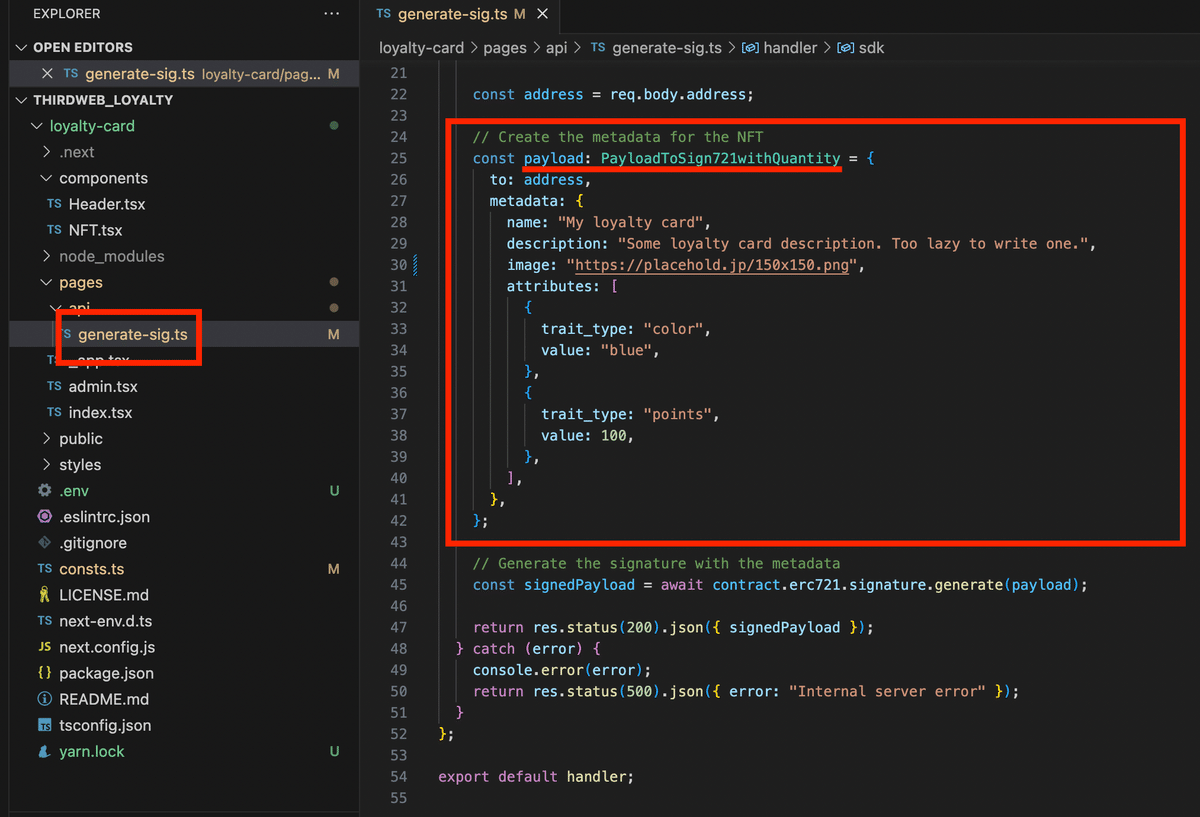Screen dimensions: 1200x817
Task: Click the PayloadToSign721withQuantity type name
Action: (720, 158)
